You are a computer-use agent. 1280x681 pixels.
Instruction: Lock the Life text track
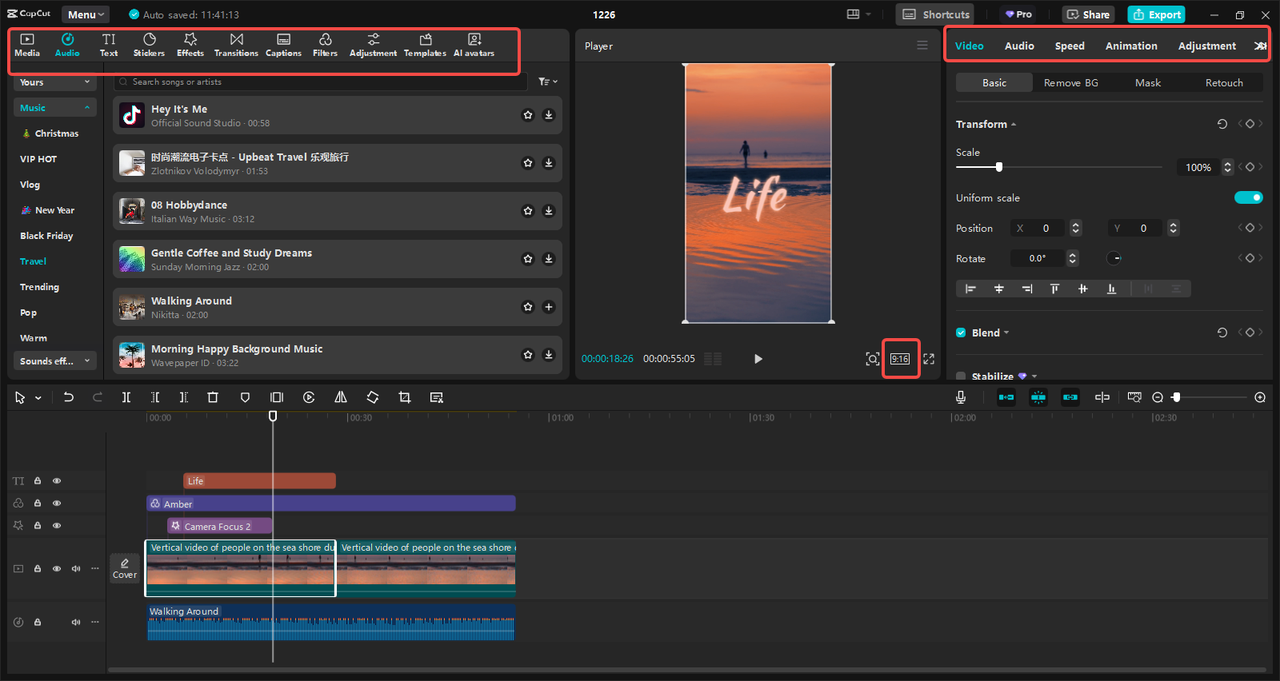coord(37,481)
